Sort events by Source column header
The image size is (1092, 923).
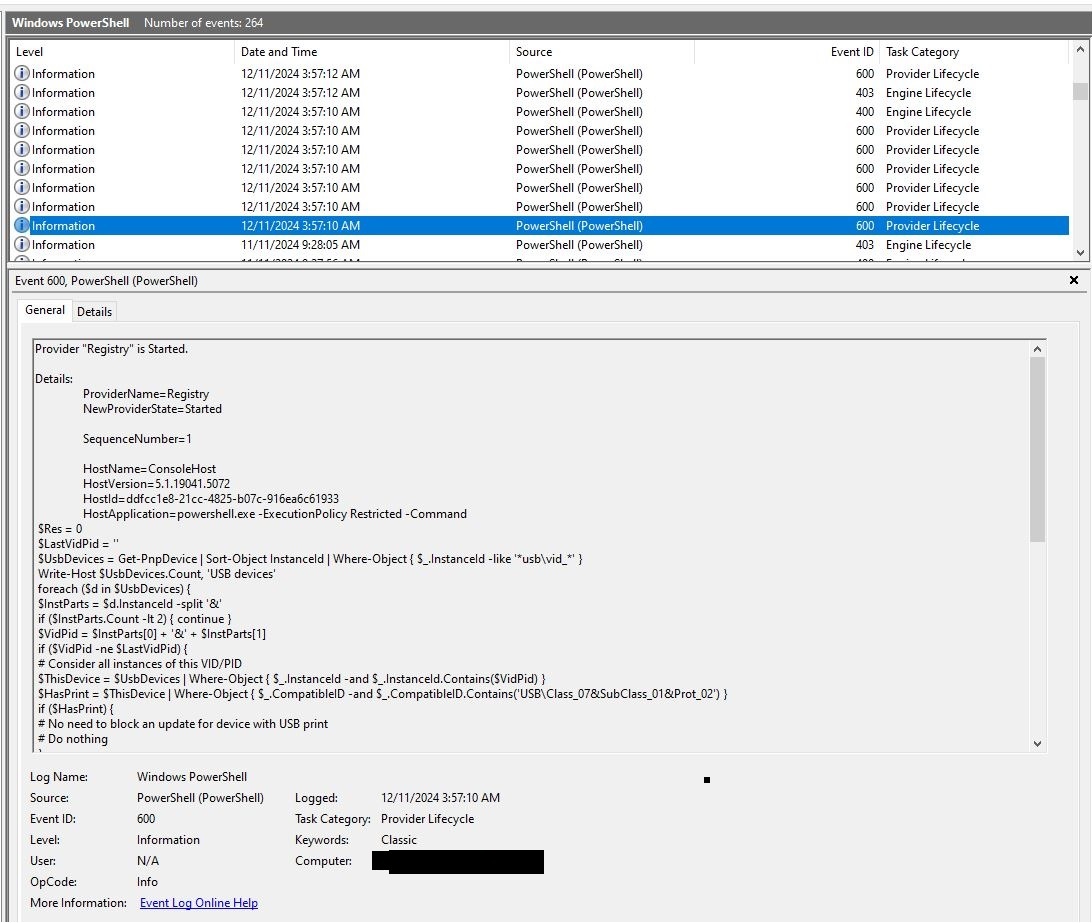(x=602, y=52)
